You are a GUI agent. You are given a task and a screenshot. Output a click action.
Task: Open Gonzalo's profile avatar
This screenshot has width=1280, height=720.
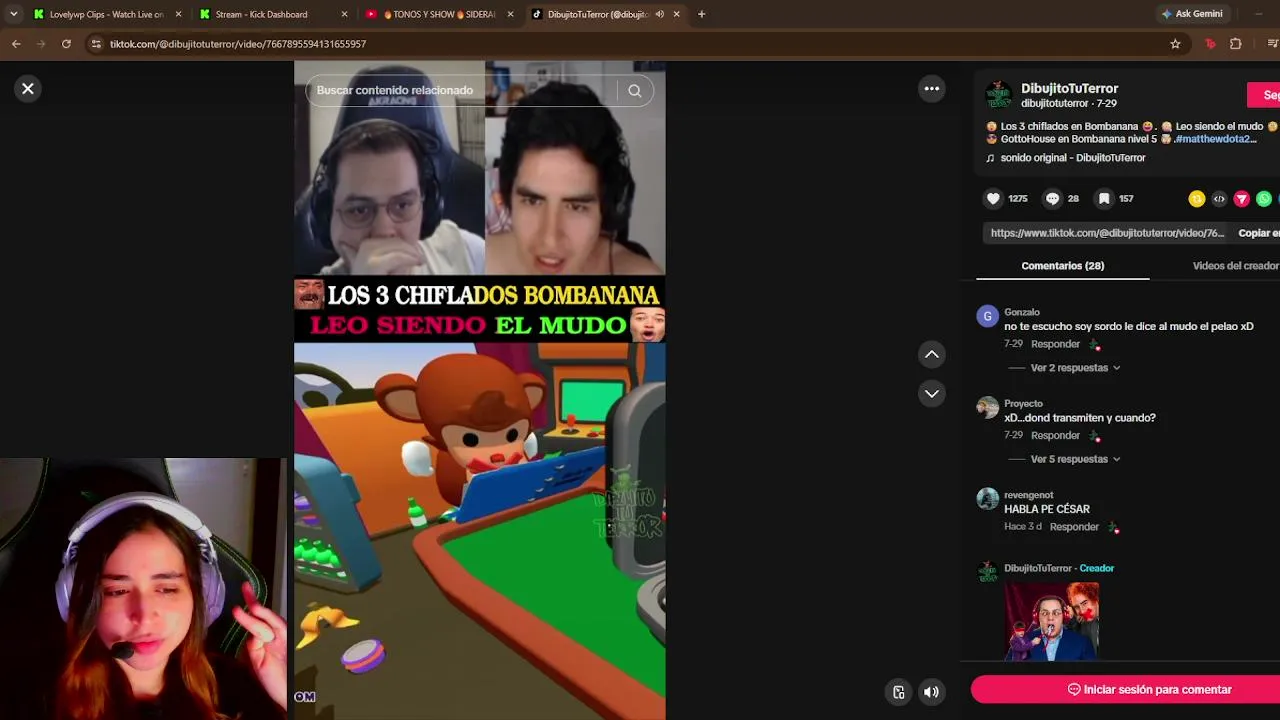pyautogui.click(x=987, y=317)
